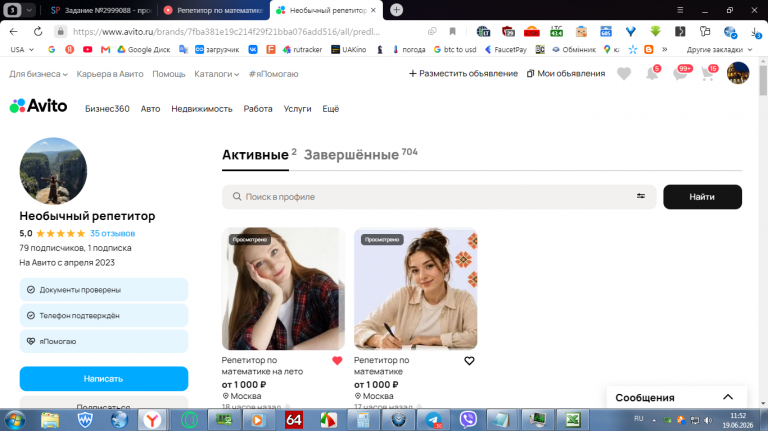Open the 'USA' bookmarks folder dropdown
768x431 pixels.
pos(22,49)
